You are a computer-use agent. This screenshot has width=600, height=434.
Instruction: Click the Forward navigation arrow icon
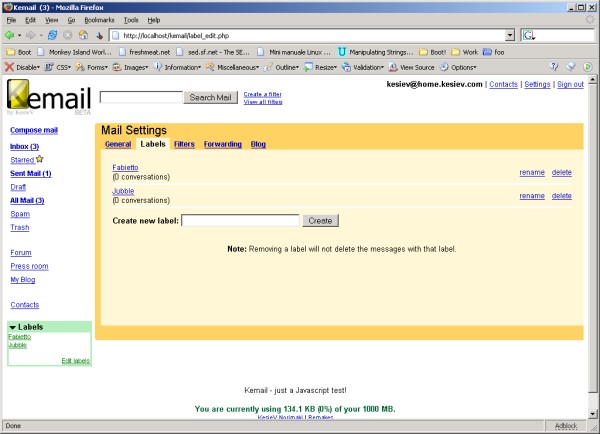click(30, 36)
